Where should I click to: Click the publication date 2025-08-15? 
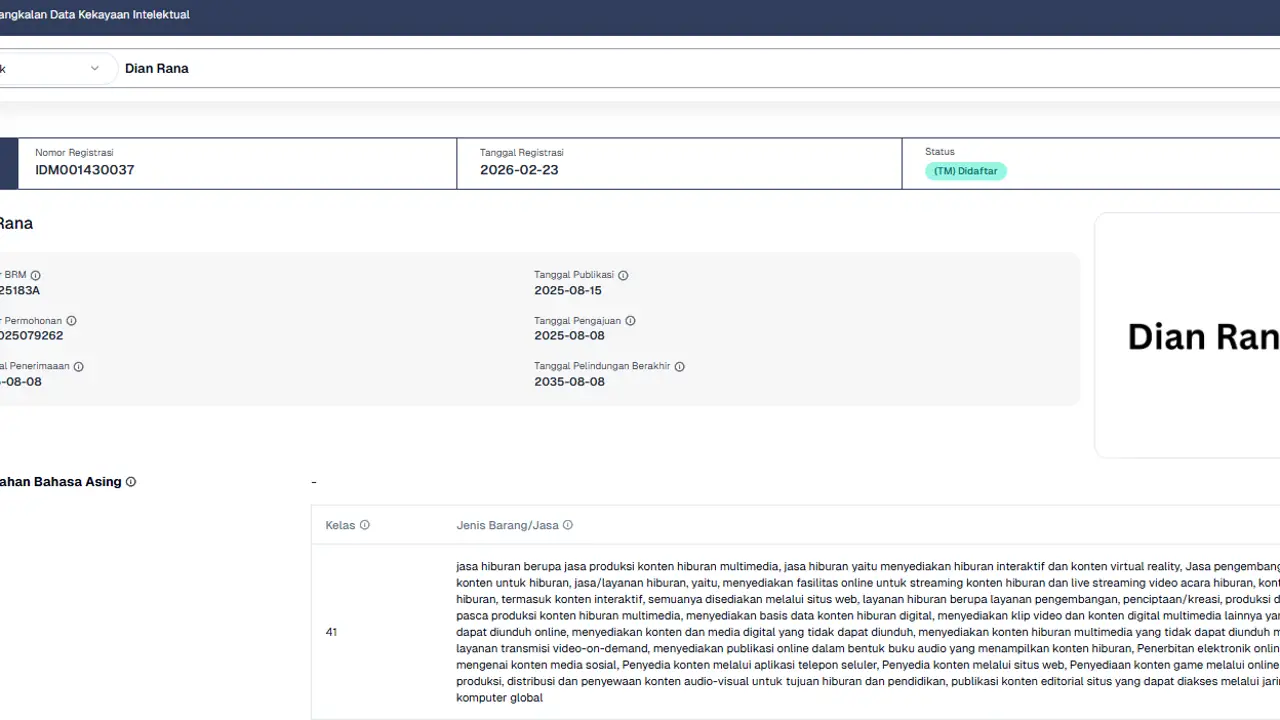click(x=568, y=291)
